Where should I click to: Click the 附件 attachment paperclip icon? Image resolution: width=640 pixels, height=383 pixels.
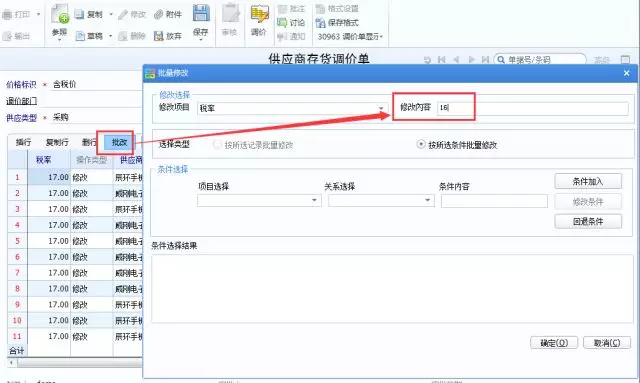(x=158, y=15)
